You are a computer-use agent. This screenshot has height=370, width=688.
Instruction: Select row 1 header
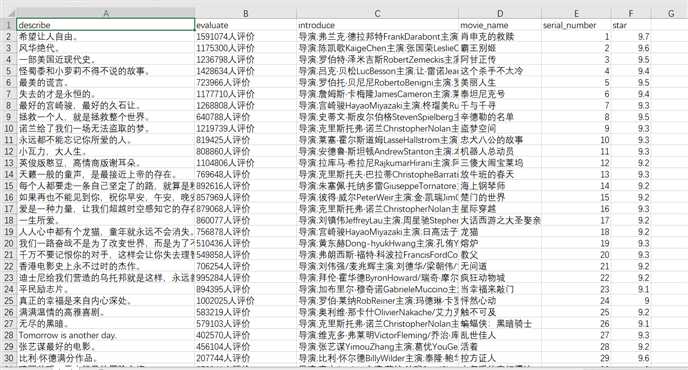pyautogui.click(x=8, y=25)
